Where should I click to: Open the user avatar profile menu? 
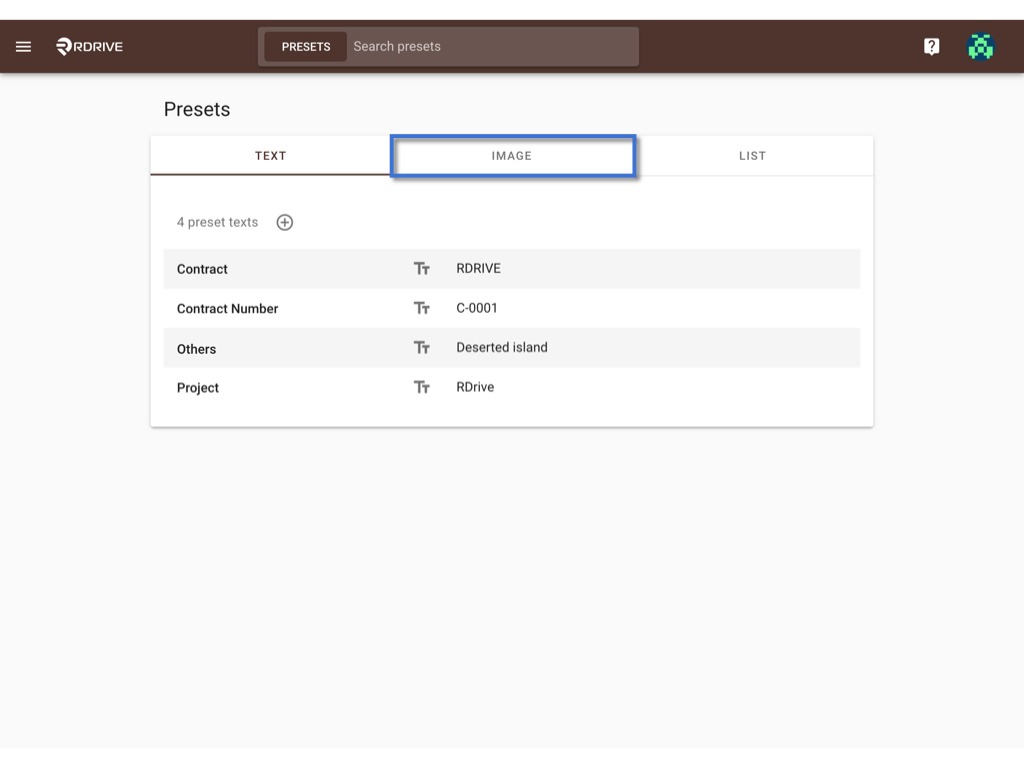click(x=980, y=46)
